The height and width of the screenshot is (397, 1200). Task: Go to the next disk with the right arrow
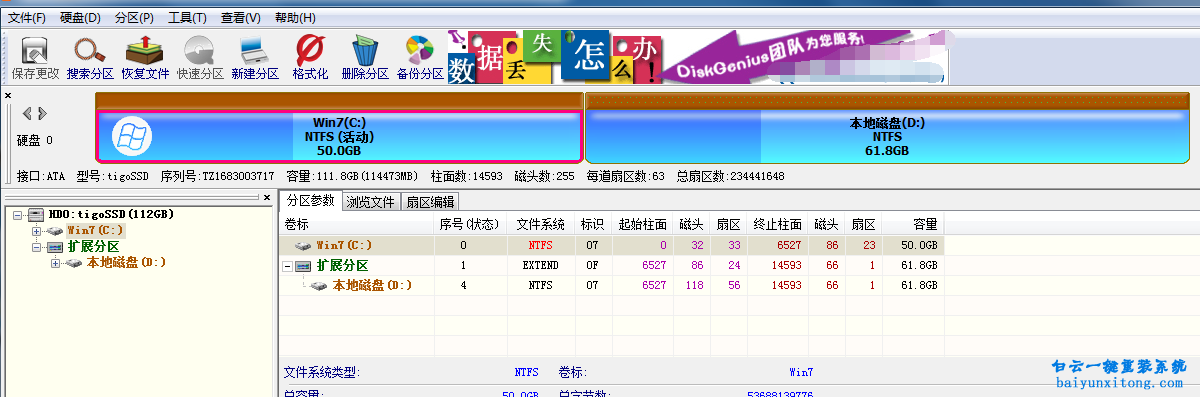coord(42,113)
